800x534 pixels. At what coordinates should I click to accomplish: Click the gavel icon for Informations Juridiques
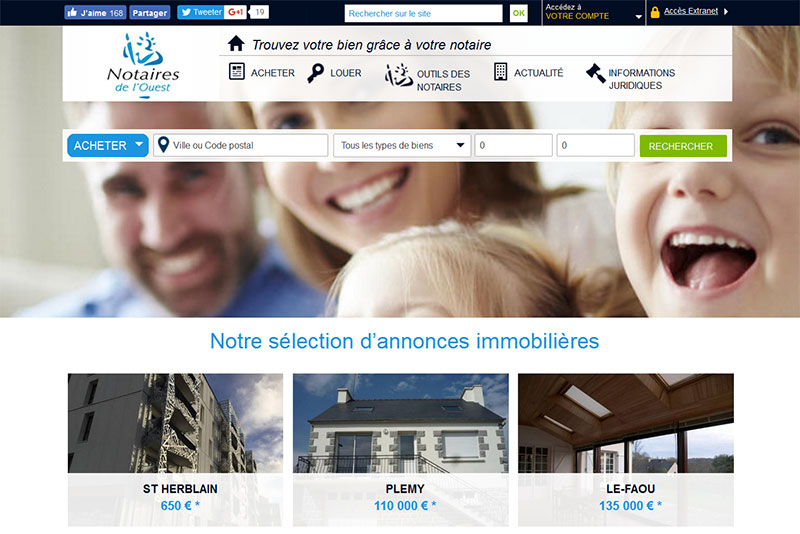(595, 73)
